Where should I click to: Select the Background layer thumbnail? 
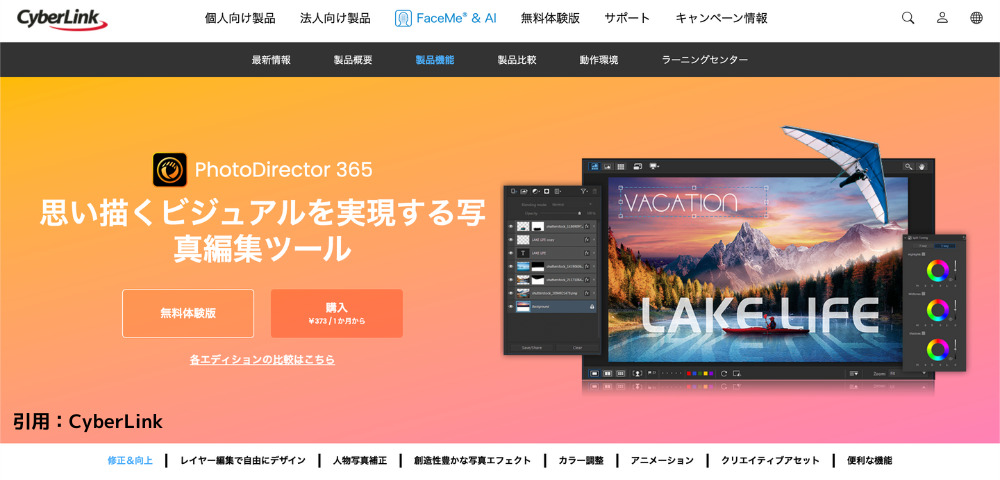pyautogui.click(x=523, y=306)
